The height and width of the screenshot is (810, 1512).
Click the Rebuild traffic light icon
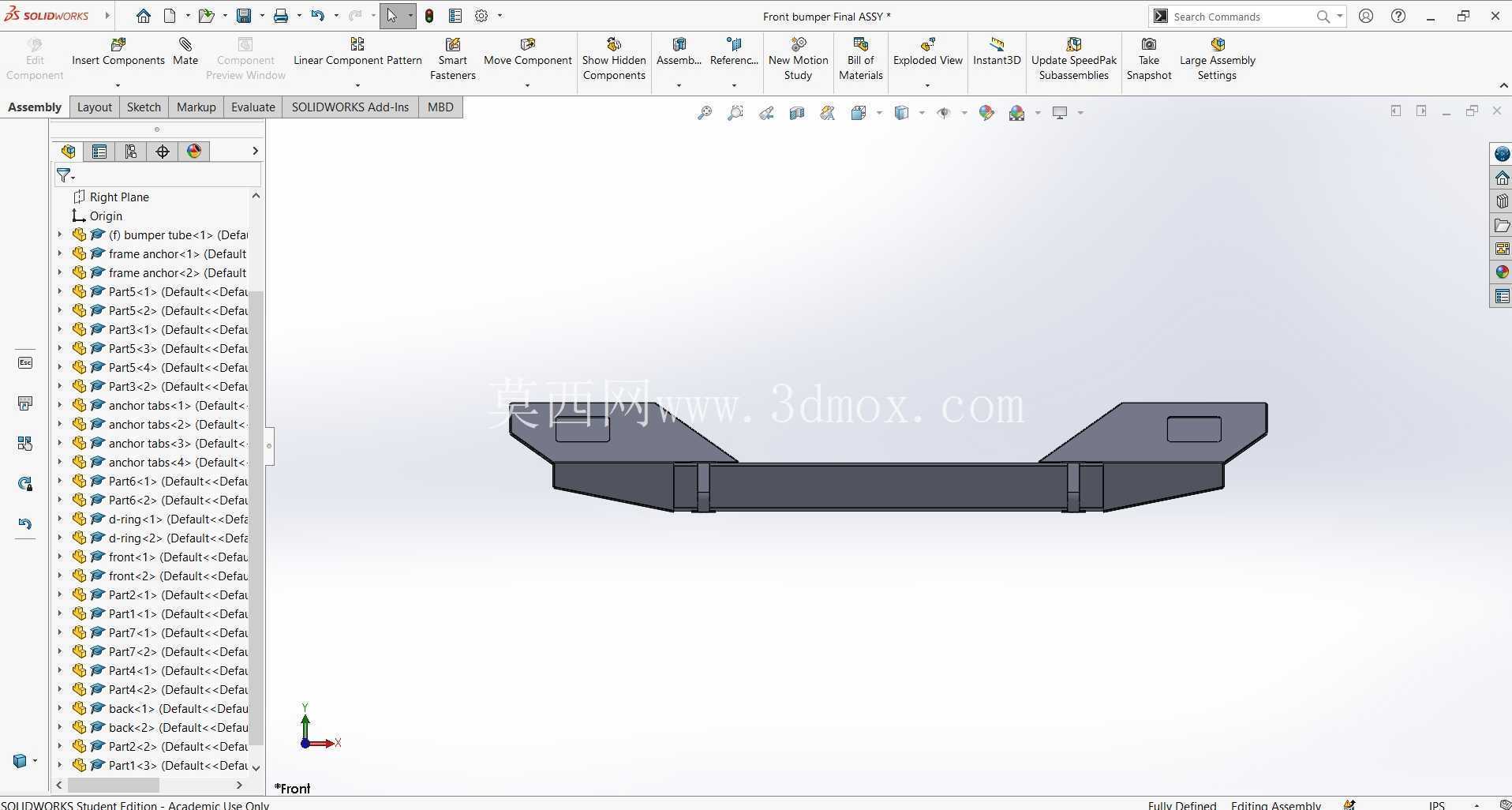[x=429, y=16]
